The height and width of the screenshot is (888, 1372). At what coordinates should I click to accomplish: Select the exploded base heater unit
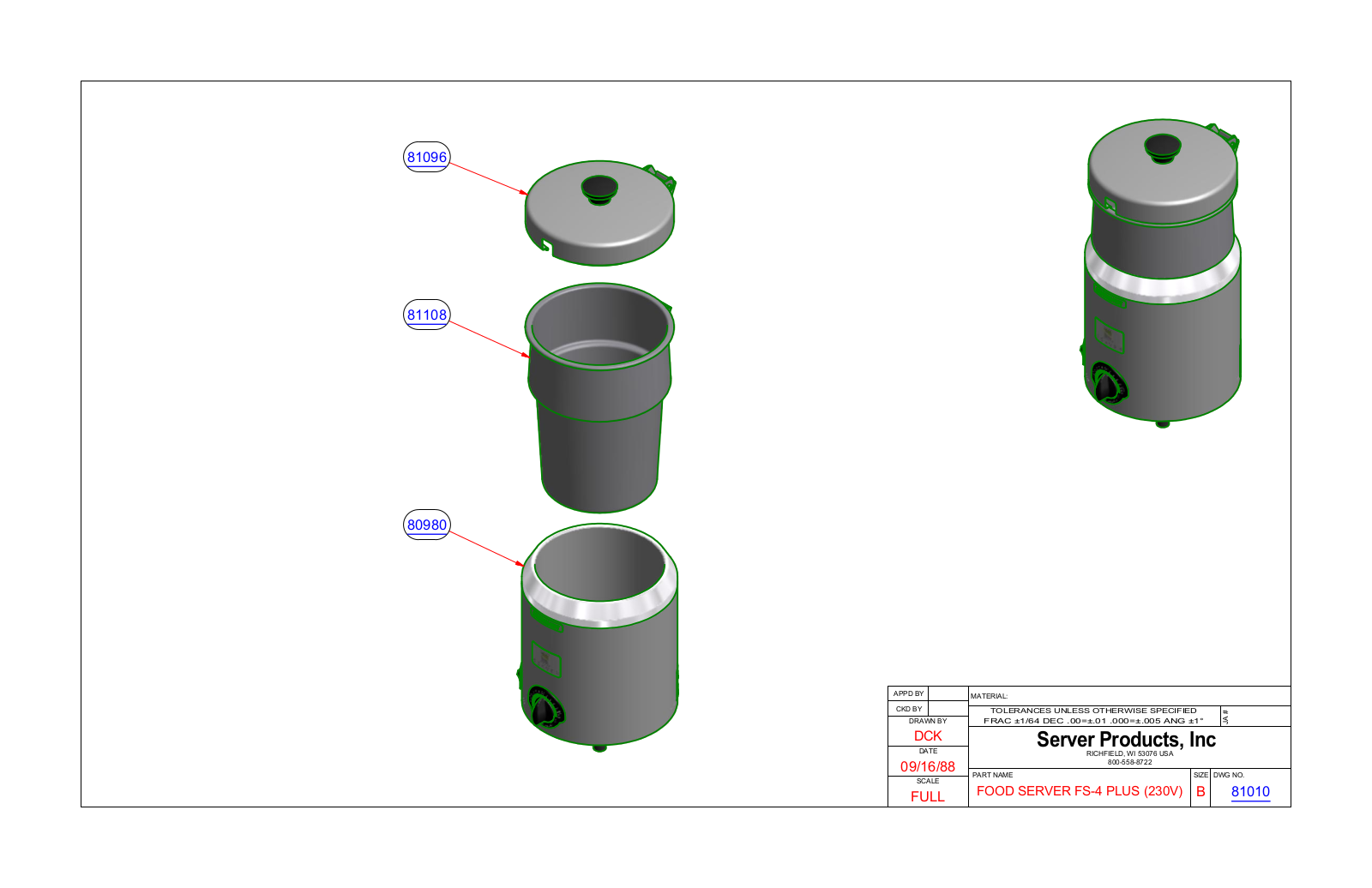coord(599,638)
